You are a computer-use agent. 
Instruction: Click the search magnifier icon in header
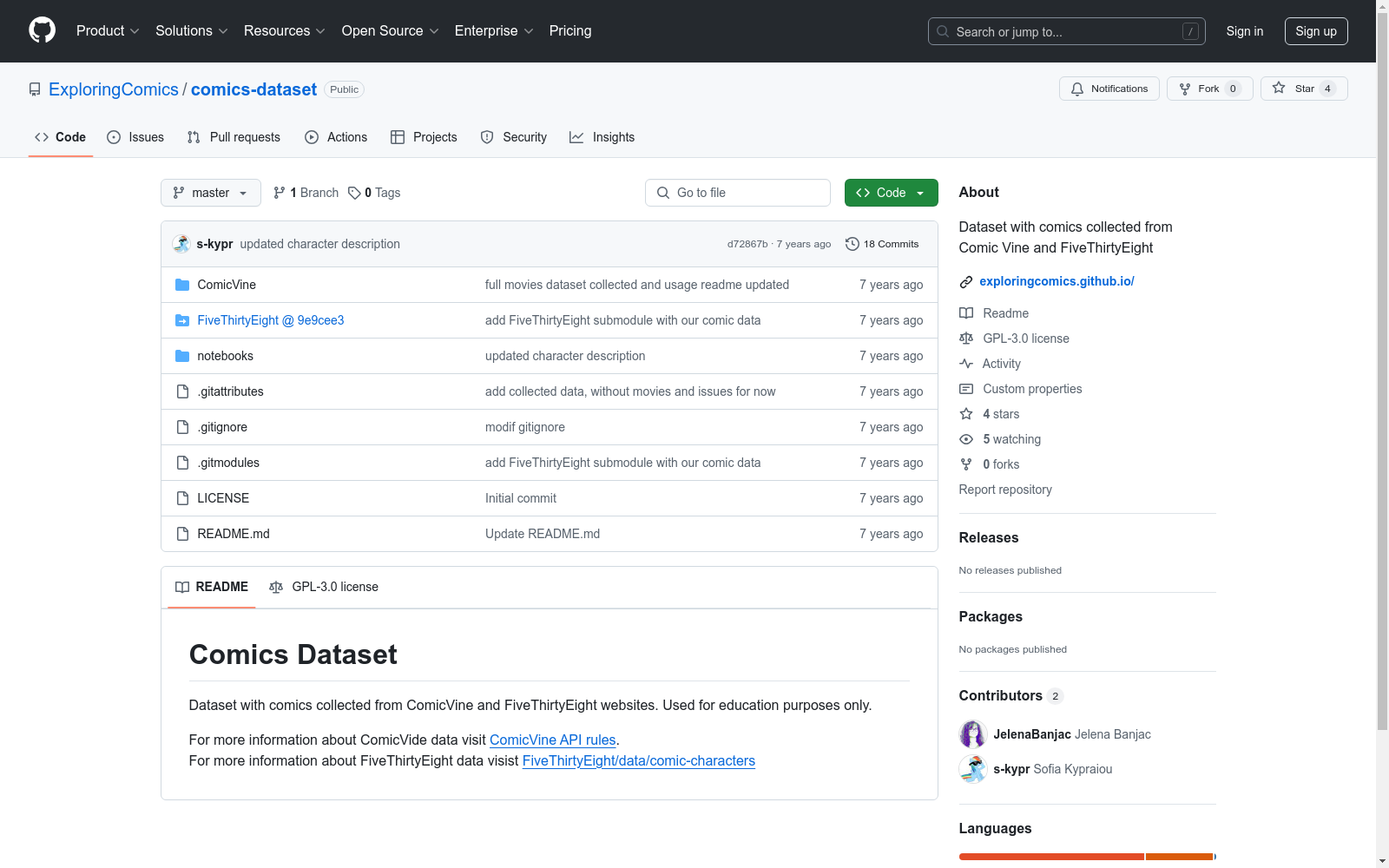pyautogui.click(x=943, y=31)
